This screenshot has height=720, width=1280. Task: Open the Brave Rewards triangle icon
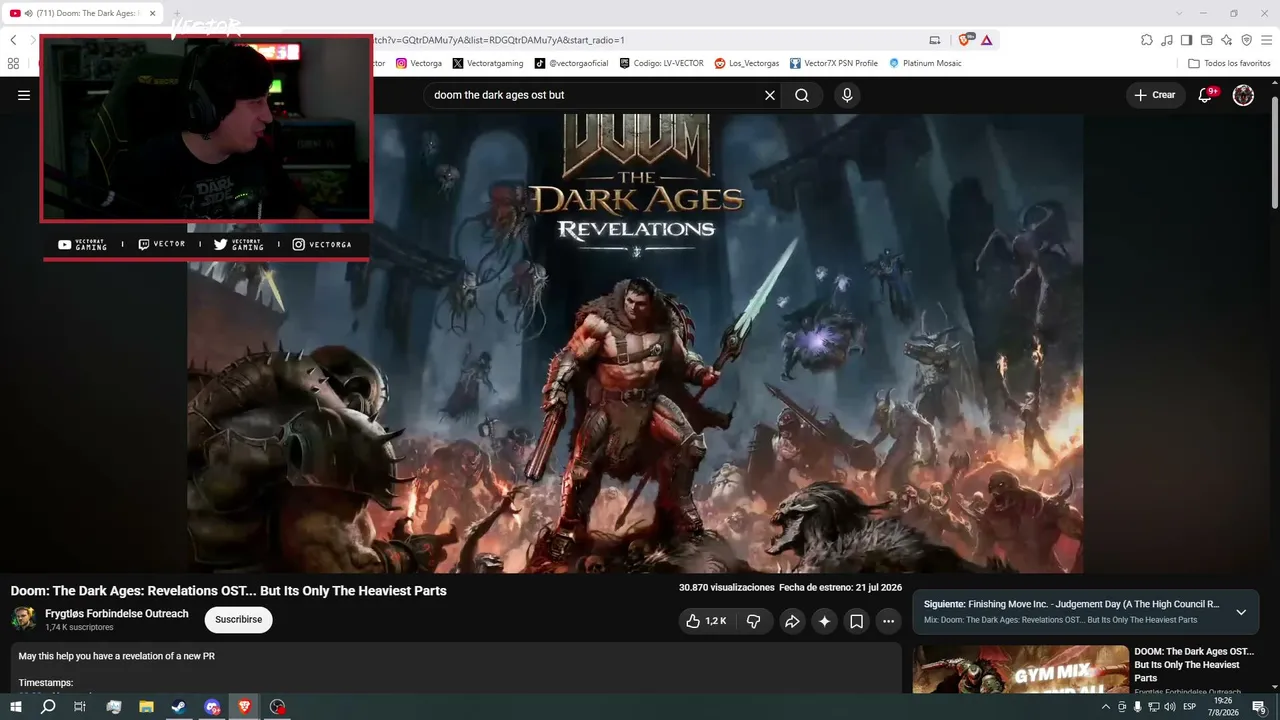[986, 40]
